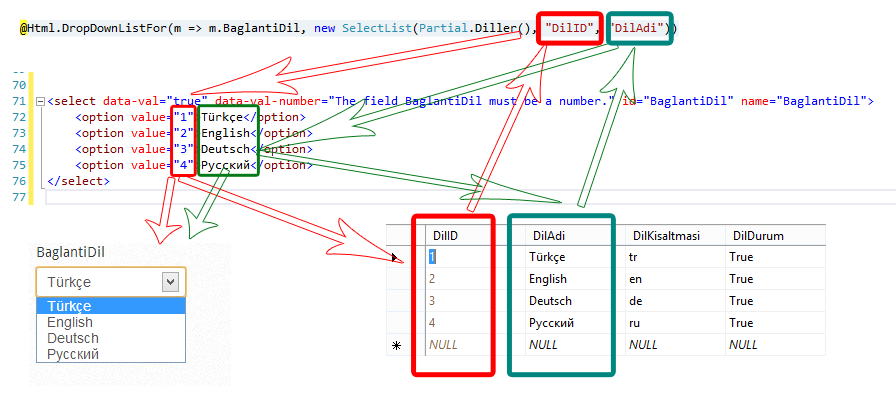Click the BaglantiDil label above the dropdown
This screenshot has height=398, width=896.
coord(70,253)
